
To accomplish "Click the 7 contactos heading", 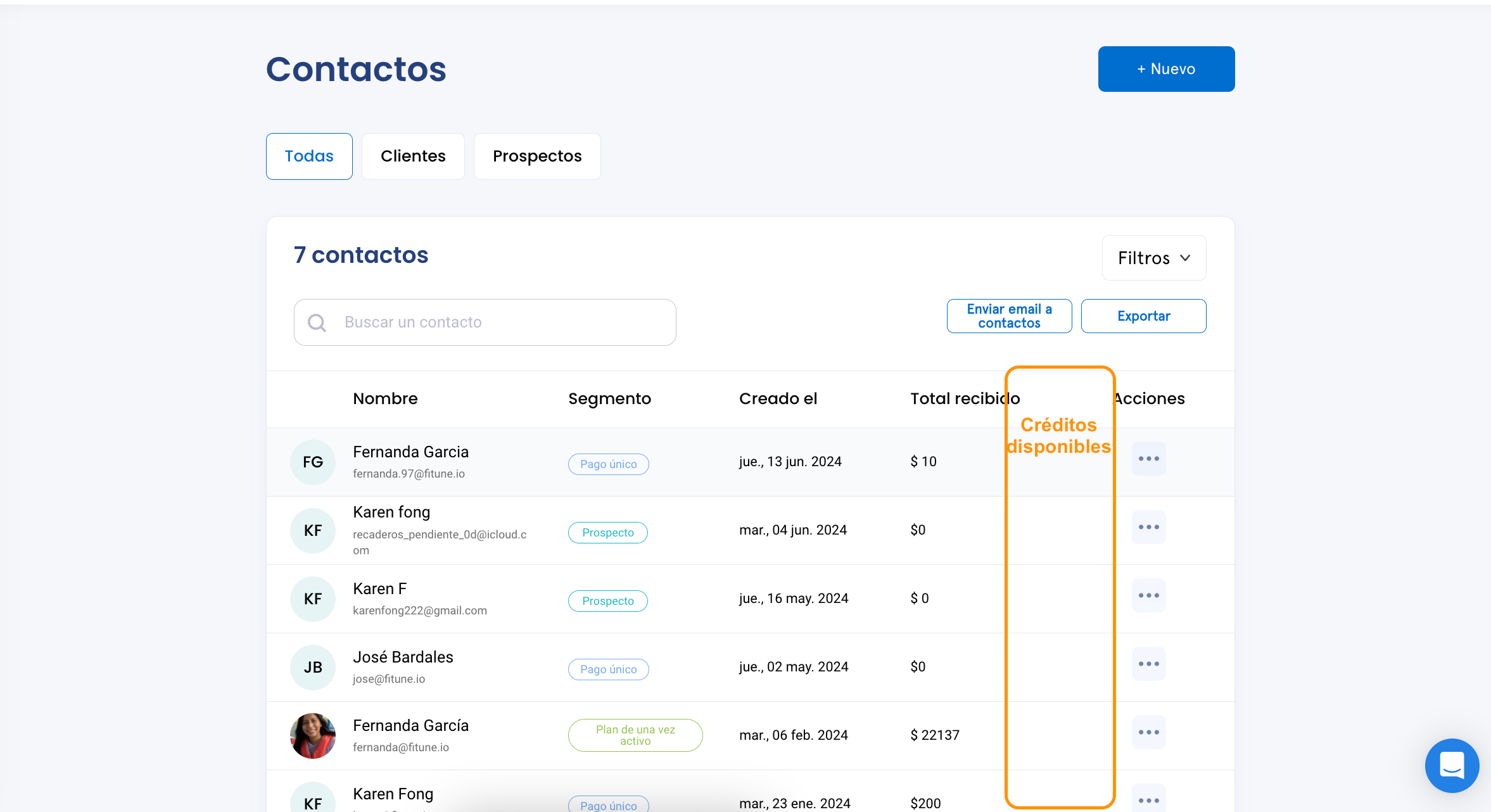I will (x=361, y=255).
